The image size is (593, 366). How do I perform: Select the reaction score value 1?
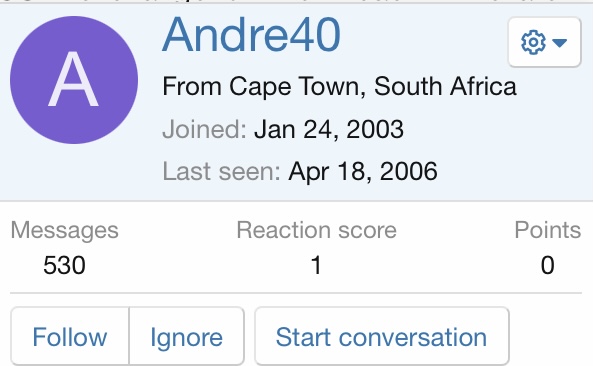316,265
